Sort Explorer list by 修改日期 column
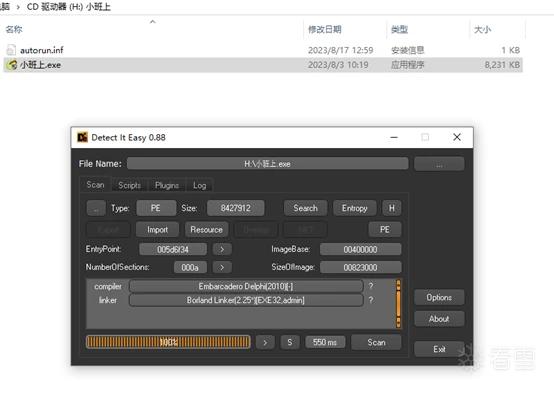 pos(325,29)
